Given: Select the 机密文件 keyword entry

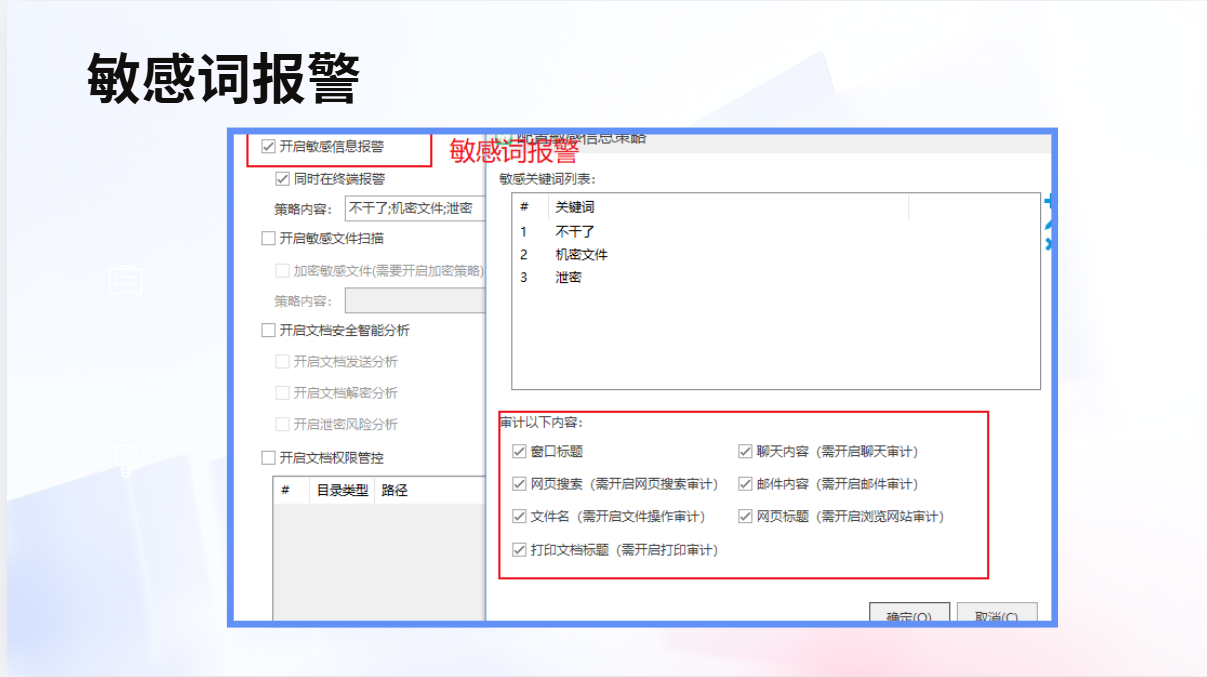Looking at the screenshot, I should 581,254.
